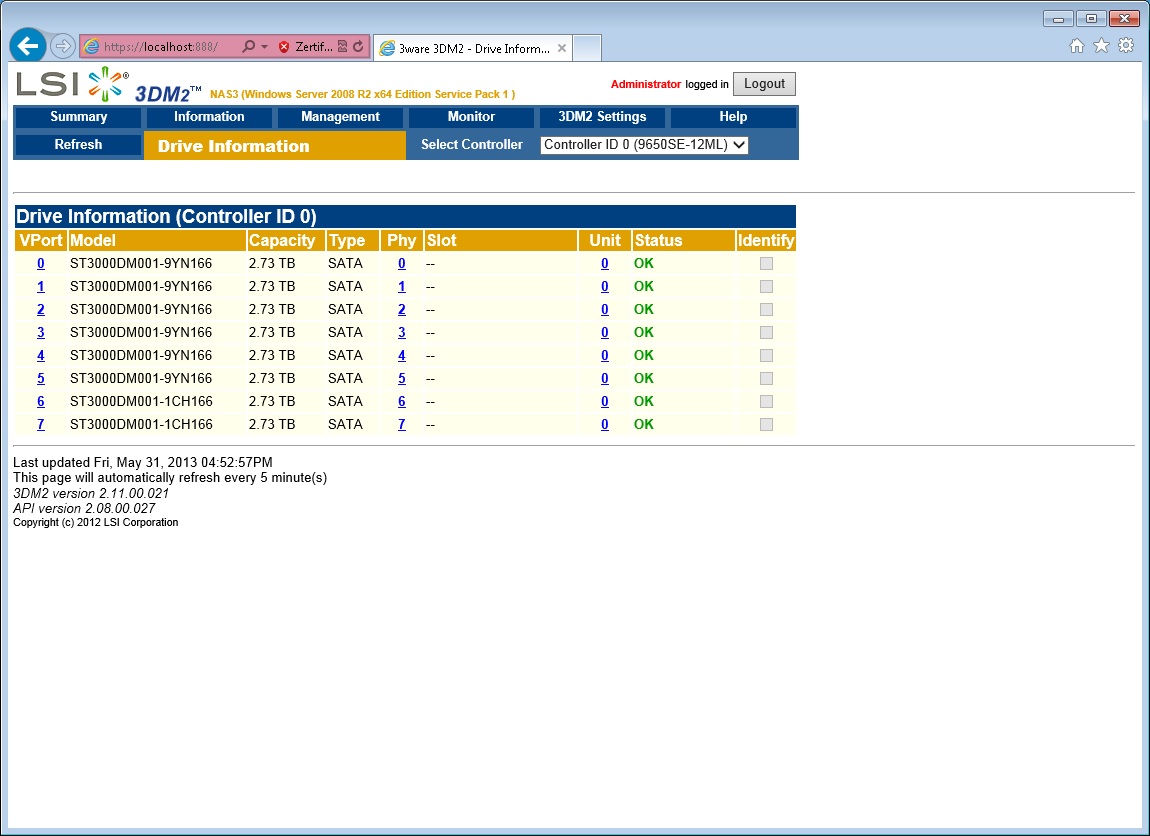1150x836 pixels.
Task: Click the Identify column header
Action: point(766,241)
